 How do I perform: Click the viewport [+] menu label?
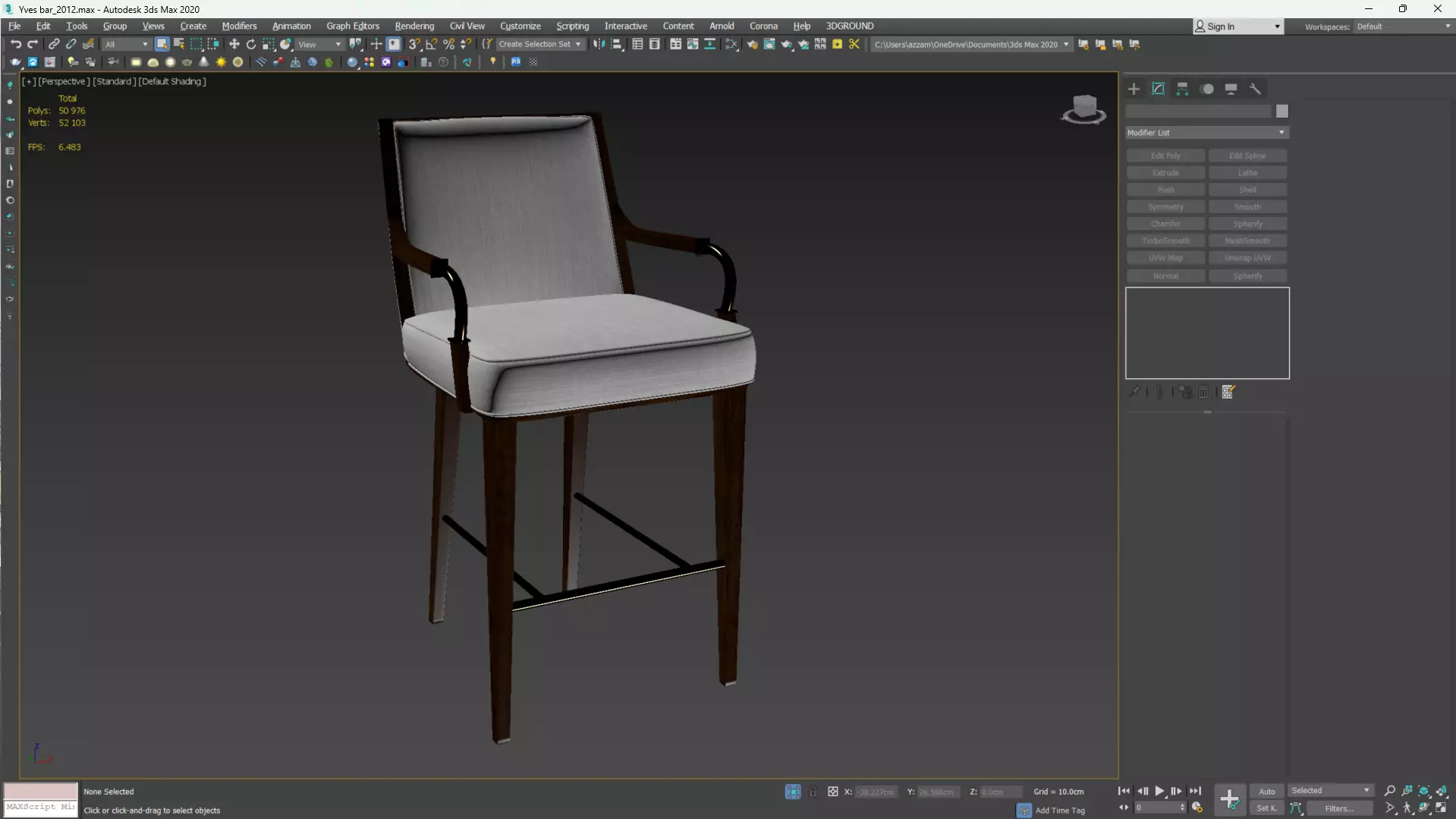coord(29,81)
